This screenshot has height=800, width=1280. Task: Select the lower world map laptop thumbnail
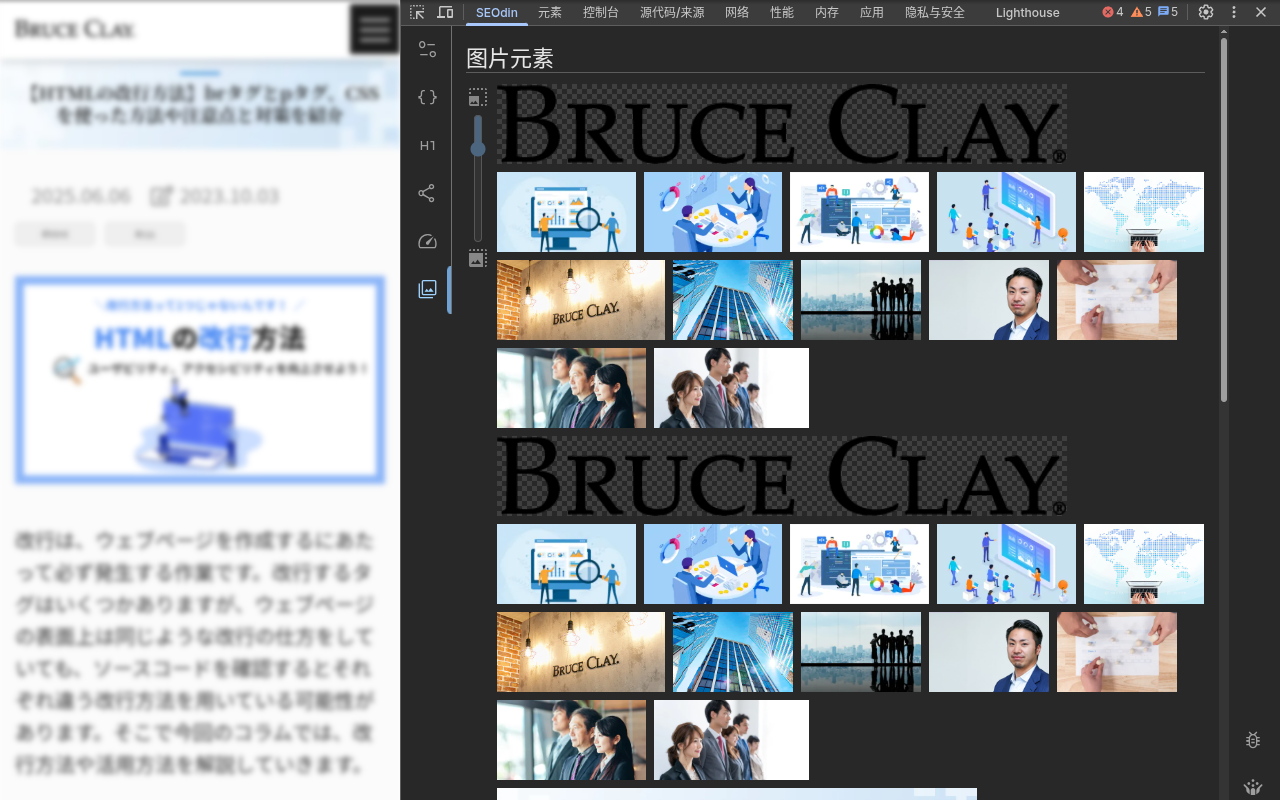coord(1144,564)
